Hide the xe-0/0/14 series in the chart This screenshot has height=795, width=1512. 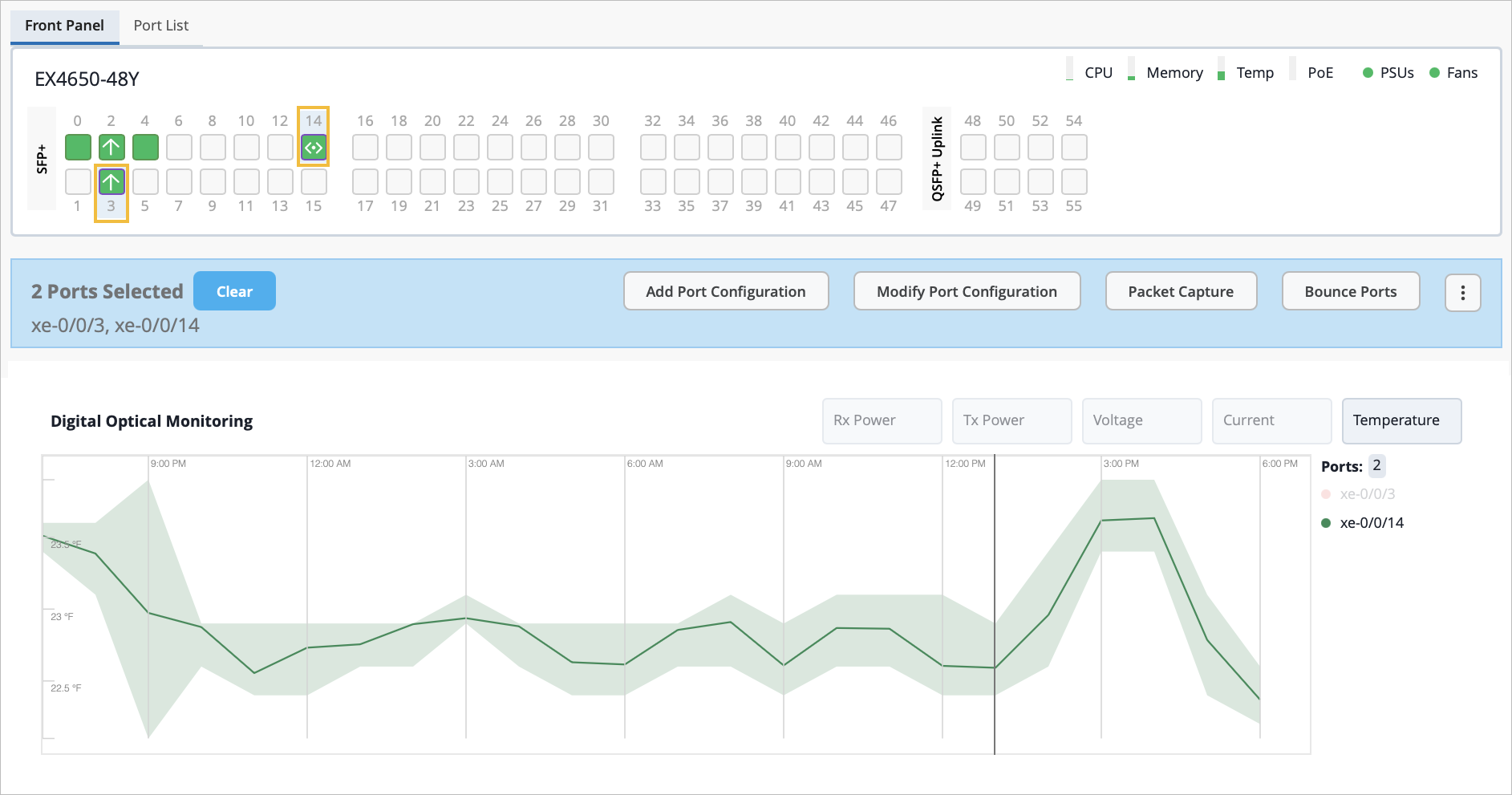click(1372, 522)
